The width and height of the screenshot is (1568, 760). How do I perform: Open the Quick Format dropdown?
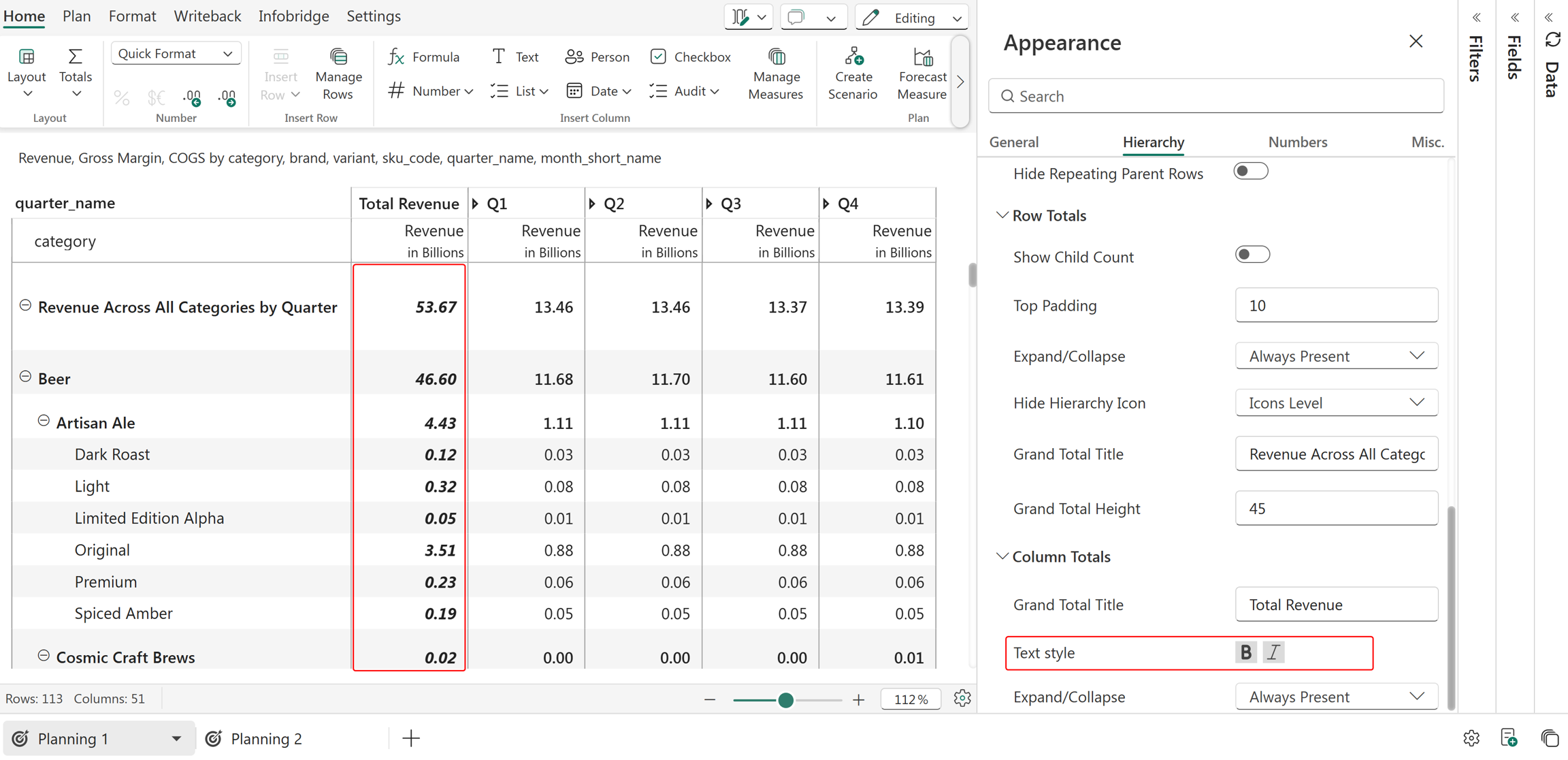176,54
